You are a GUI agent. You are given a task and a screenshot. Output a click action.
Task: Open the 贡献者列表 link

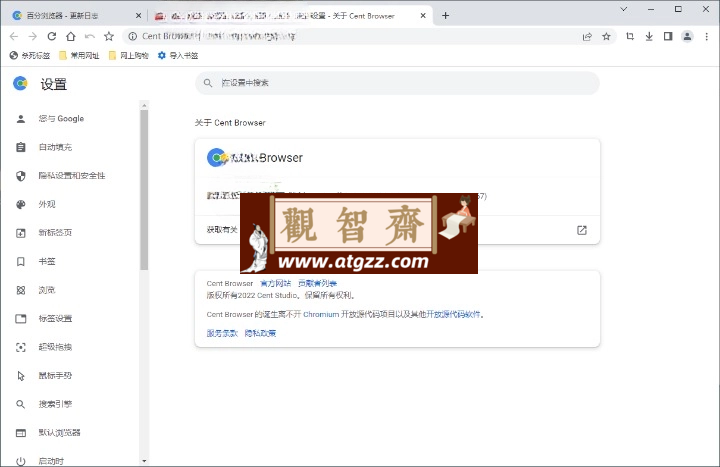coord(317,283)
